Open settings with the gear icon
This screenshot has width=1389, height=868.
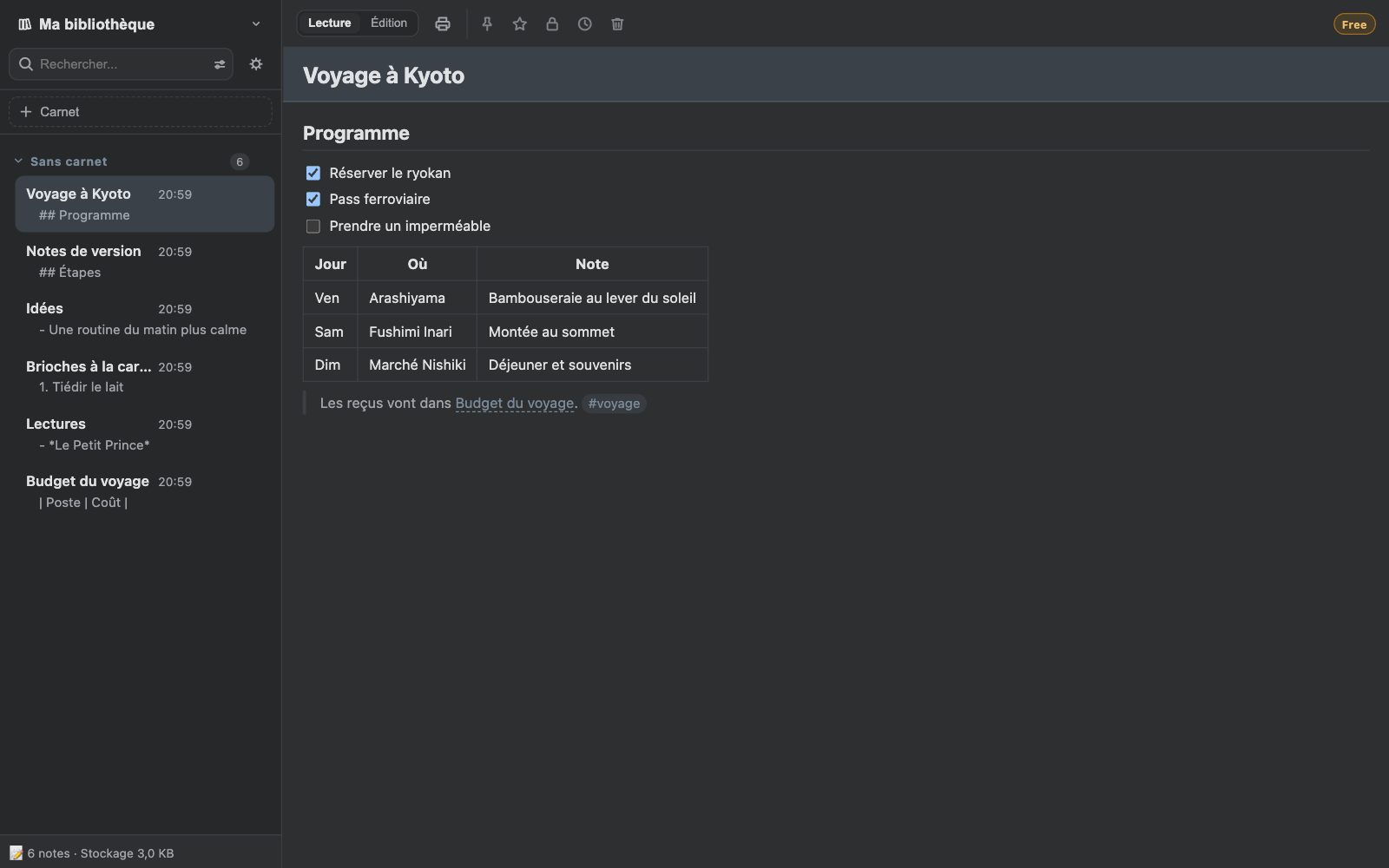pyautogui.click(x=256, y=64)
